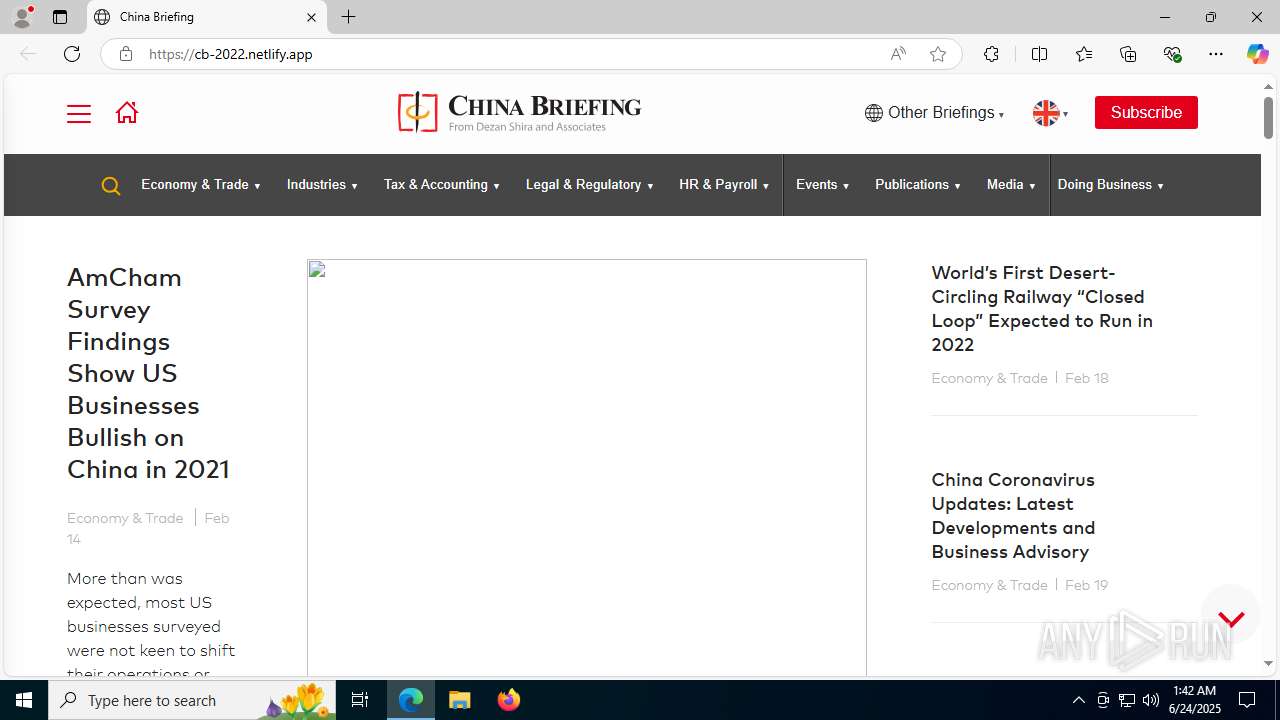
Task: Click the China Briefing logo
Action: click(x=519, y=112)
